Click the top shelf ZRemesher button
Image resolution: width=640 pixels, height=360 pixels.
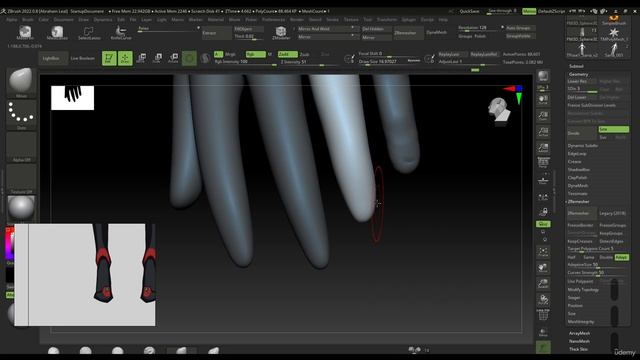click(x=409, y=33)
